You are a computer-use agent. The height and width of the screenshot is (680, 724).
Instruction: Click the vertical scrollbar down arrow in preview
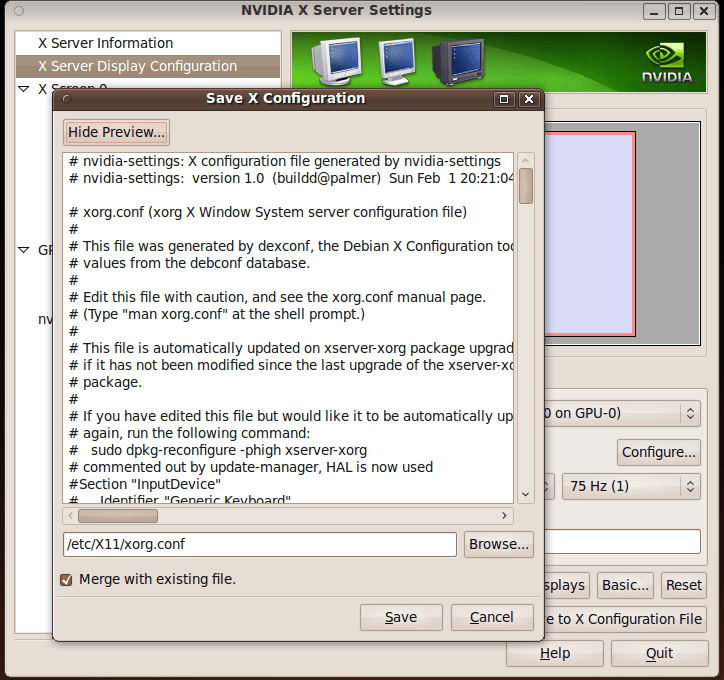pos(525,494)
